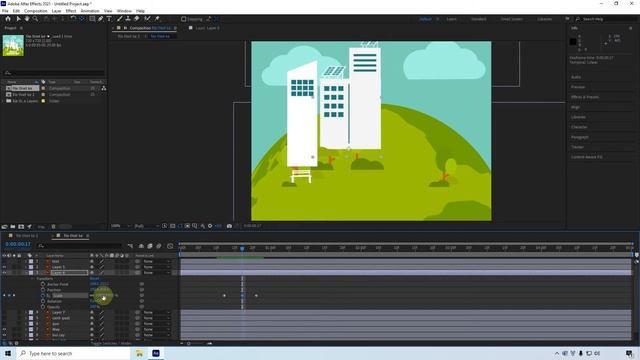Select the Puppet Pin tool
The width and height of the screenshot is (640, 360).
click(x=157, y=19)
